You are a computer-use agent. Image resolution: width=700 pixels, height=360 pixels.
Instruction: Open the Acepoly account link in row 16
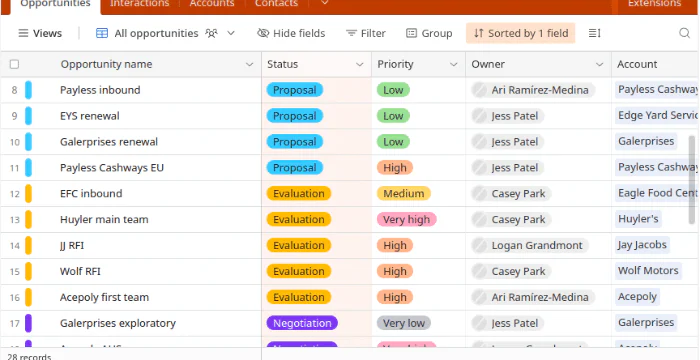(x=637, y=297)
